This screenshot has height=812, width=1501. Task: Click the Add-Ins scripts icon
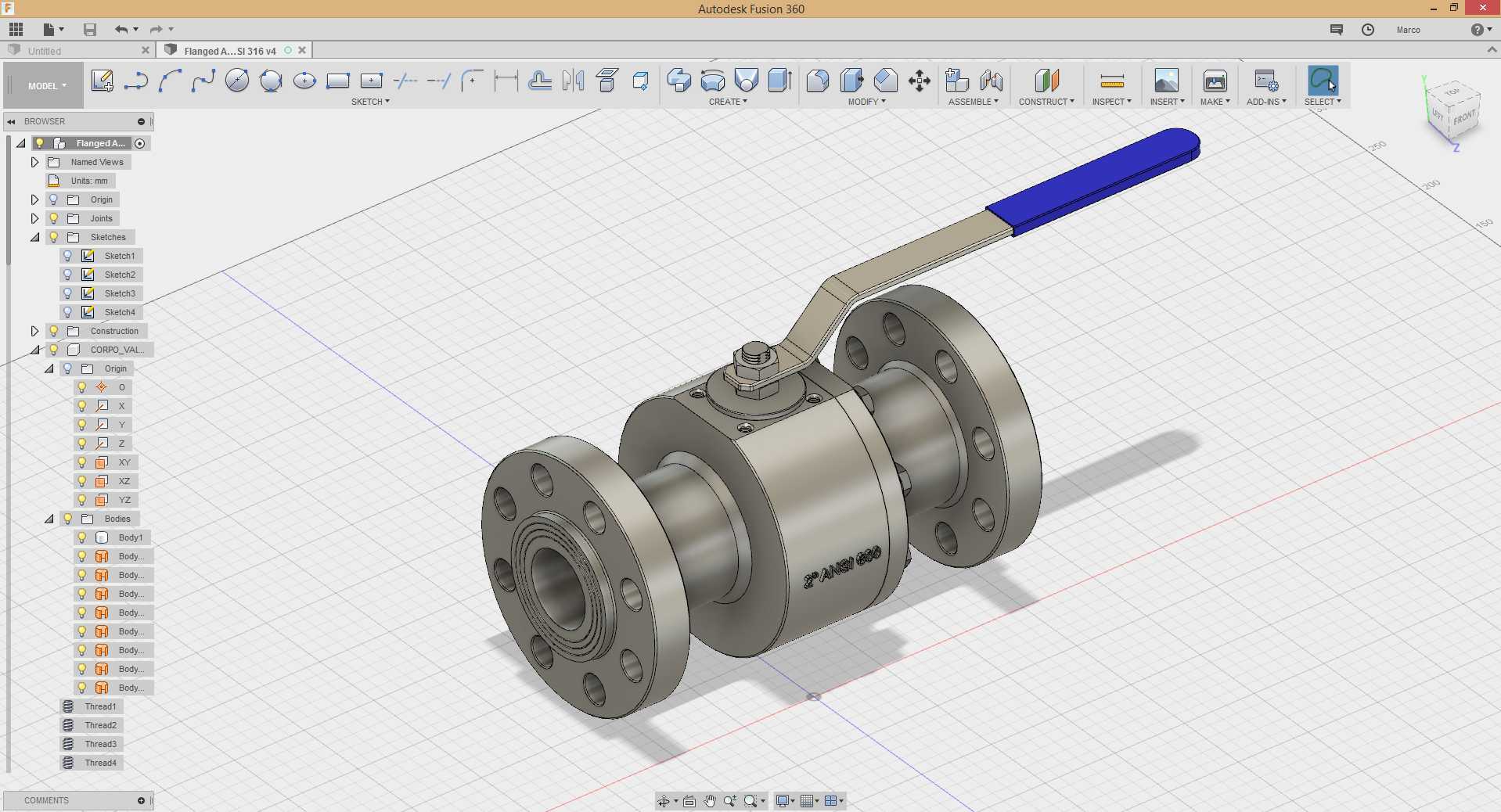[1266, 81]
